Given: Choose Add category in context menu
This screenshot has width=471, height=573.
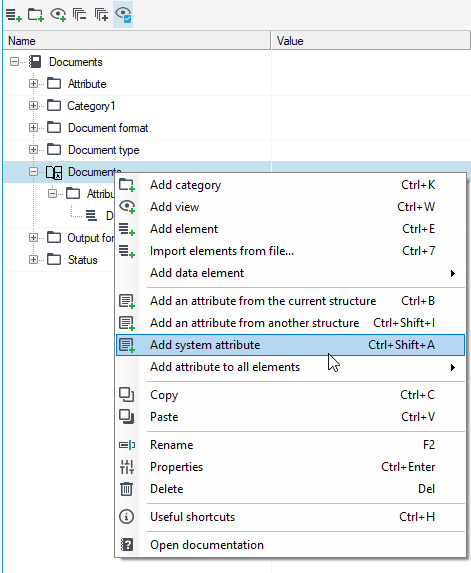Looking at the screenshot, I should coord(290,185).
